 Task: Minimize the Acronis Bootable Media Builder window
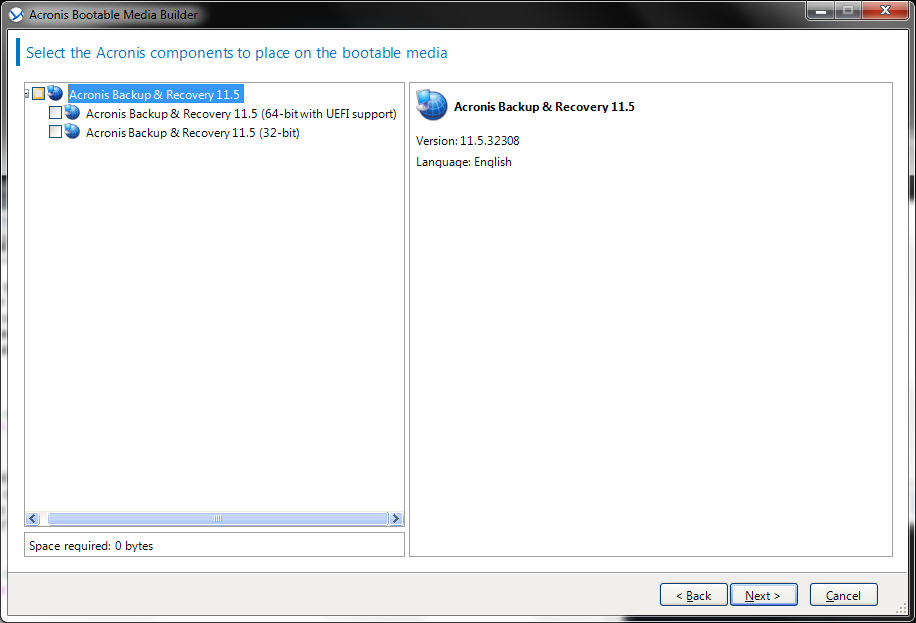pos(821,11)
